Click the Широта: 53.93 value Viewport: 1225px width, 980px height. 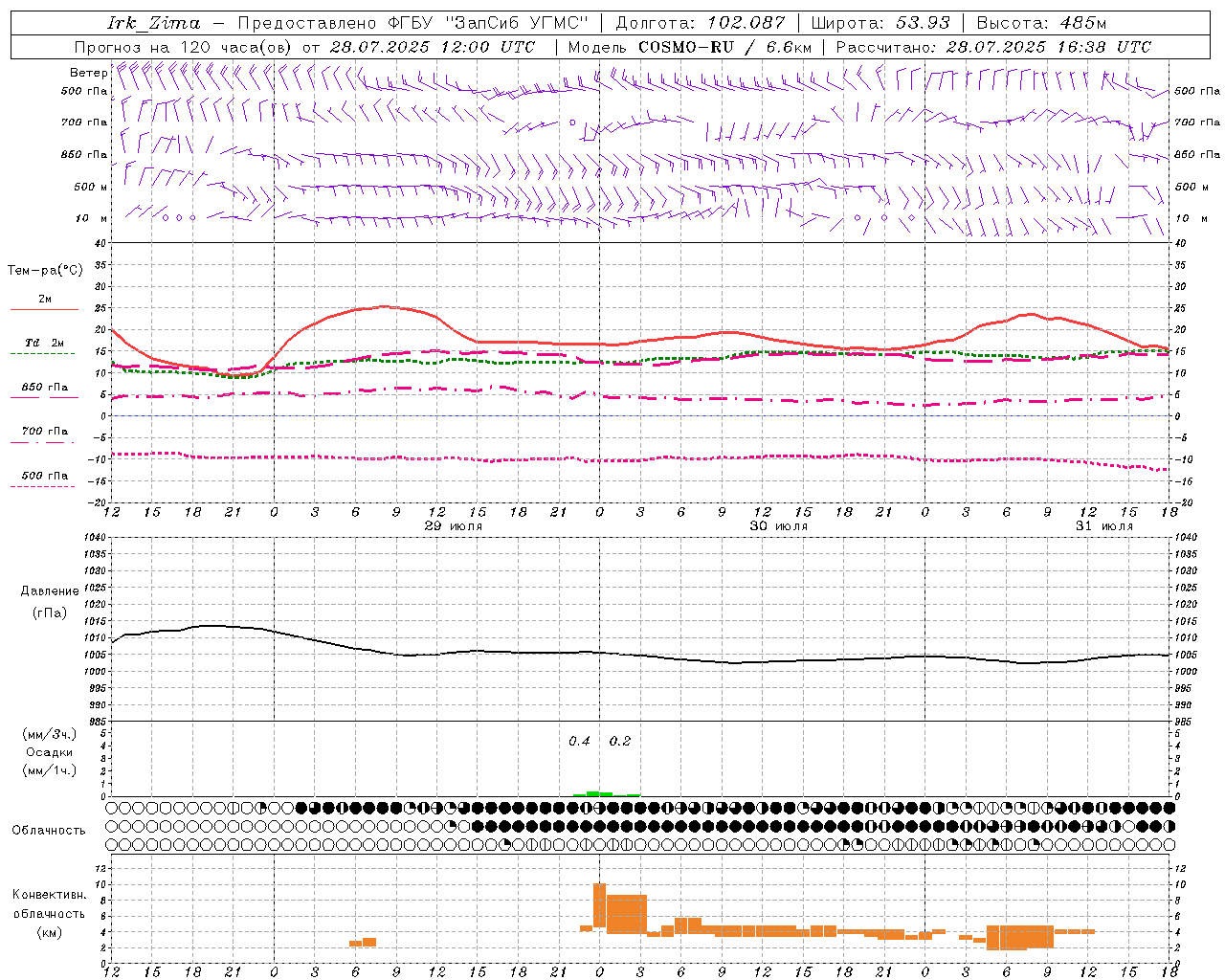(880, 23)
